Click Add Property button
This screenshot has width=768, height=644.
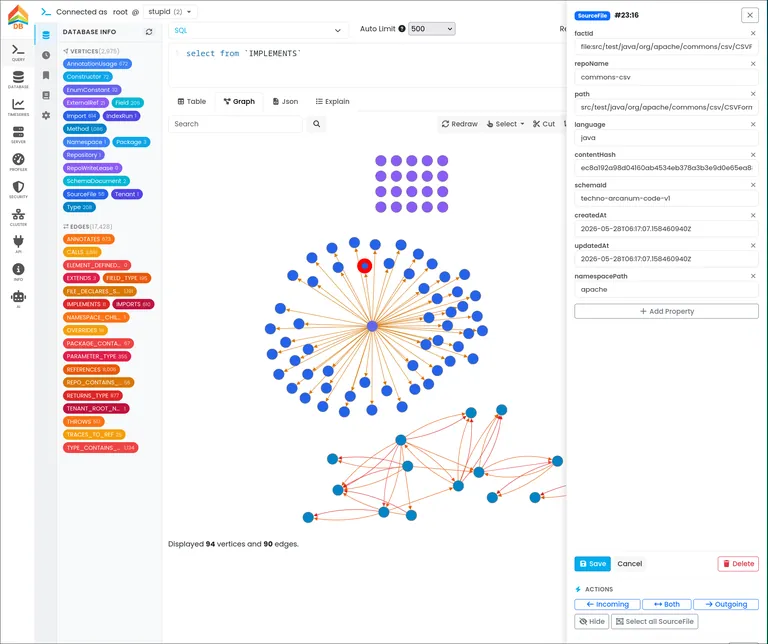coord(666,311)
